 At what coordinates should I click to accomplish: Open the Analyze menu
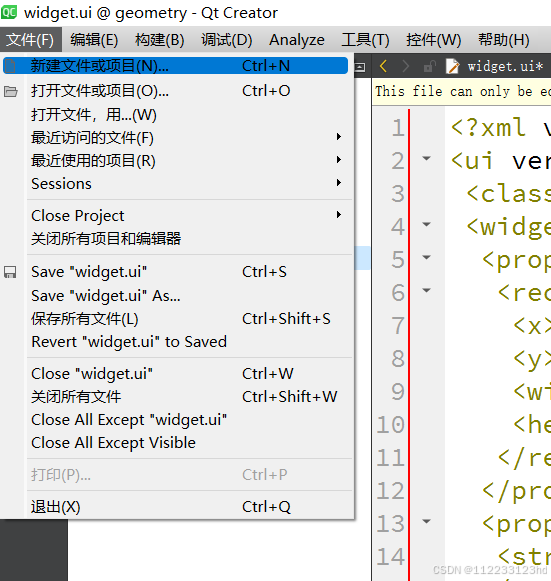tap(297, 40)
